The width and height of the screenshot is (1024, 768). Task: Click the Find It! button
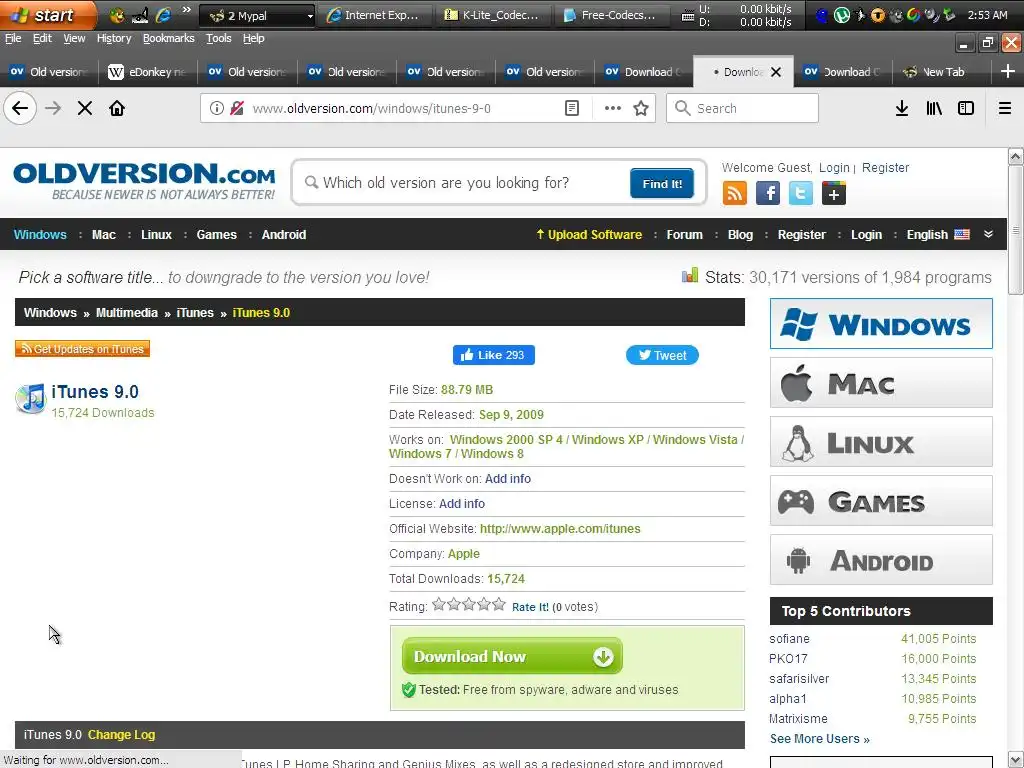pos(662,184)
